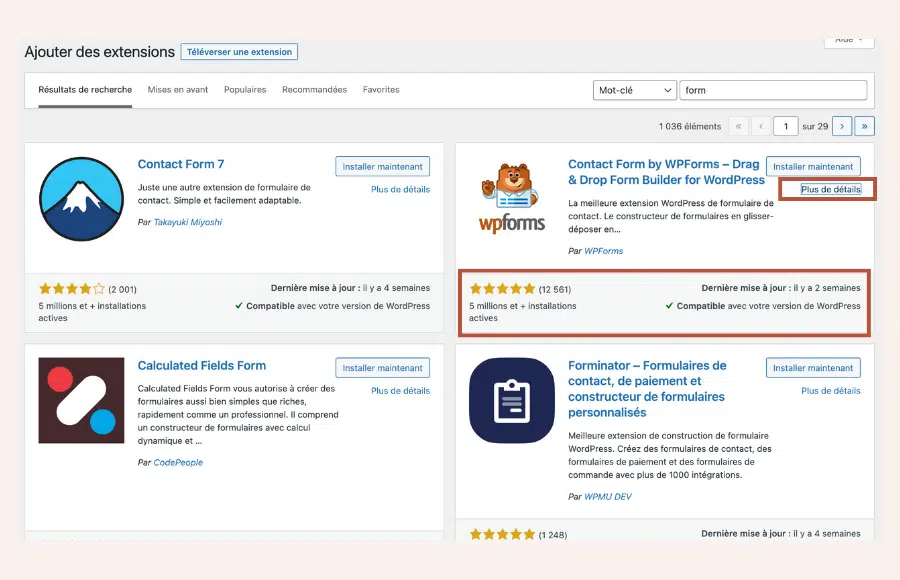Open Plus de détails for WPForms
This screenshot has height=580, width=900.
click(831, 190)
